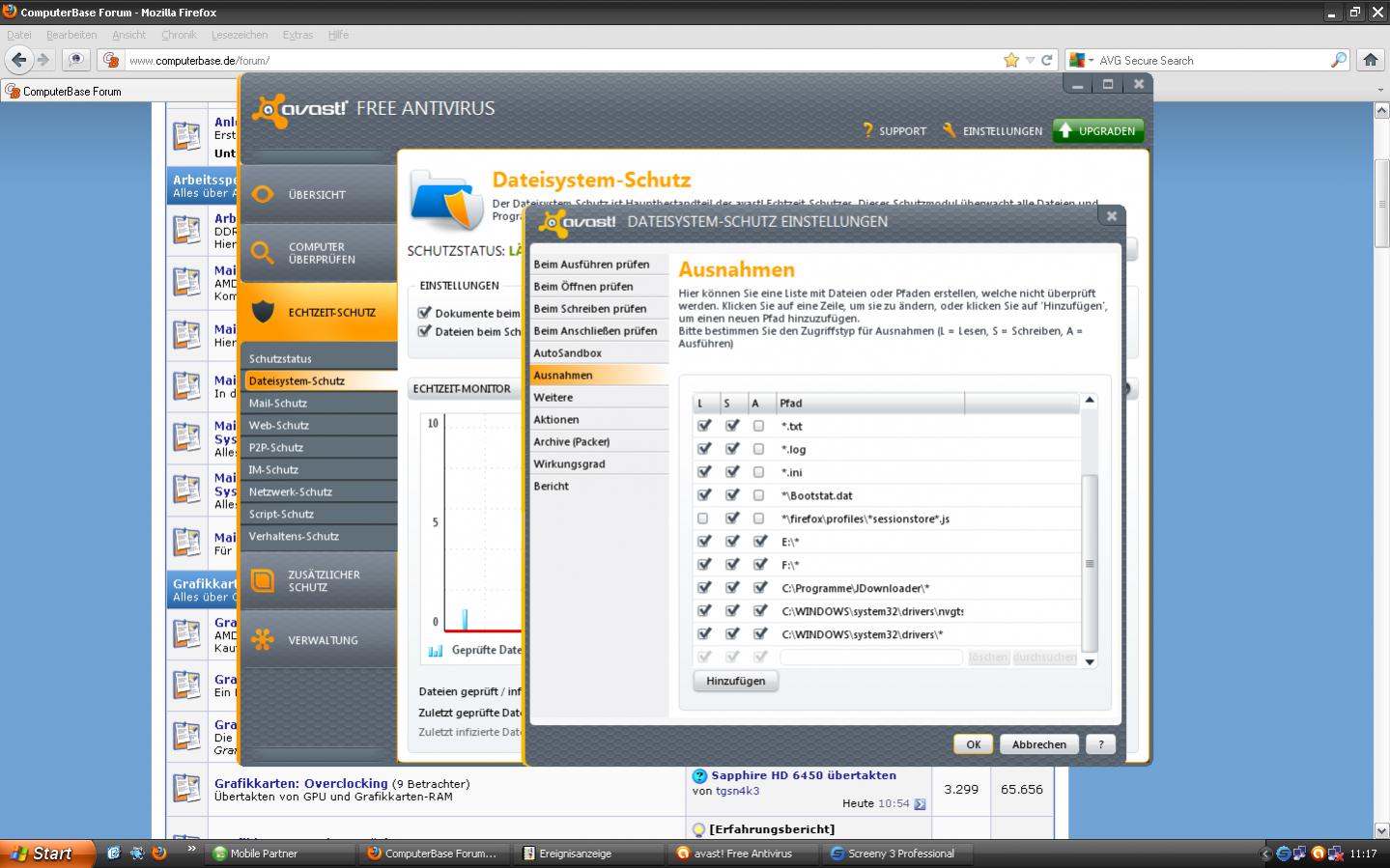Open the Sapphire HD 6450 übertakten link

point(804,775)
